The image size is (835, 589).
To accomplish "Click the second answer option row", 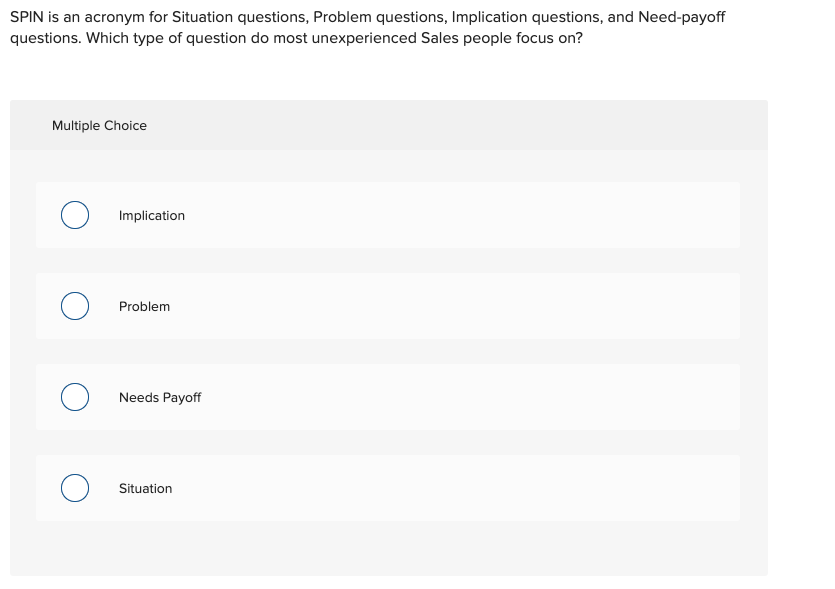I will tap(388, 305).
